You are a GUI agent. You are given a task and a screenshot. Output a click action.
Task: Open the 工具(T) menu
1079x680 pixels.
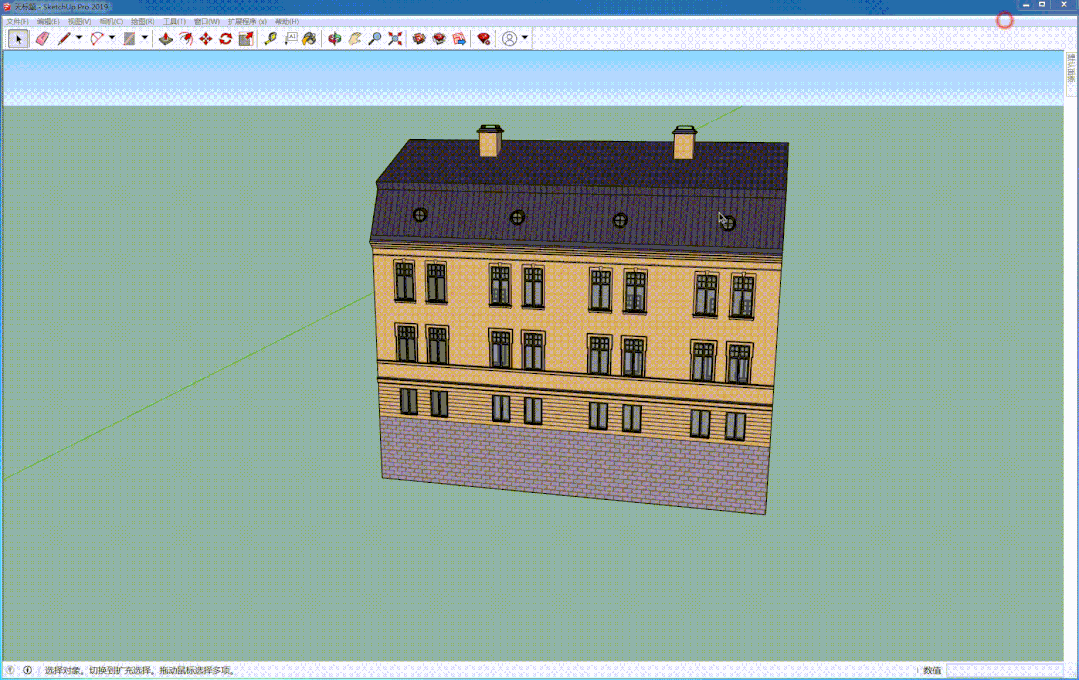click(x=174, y=22)
